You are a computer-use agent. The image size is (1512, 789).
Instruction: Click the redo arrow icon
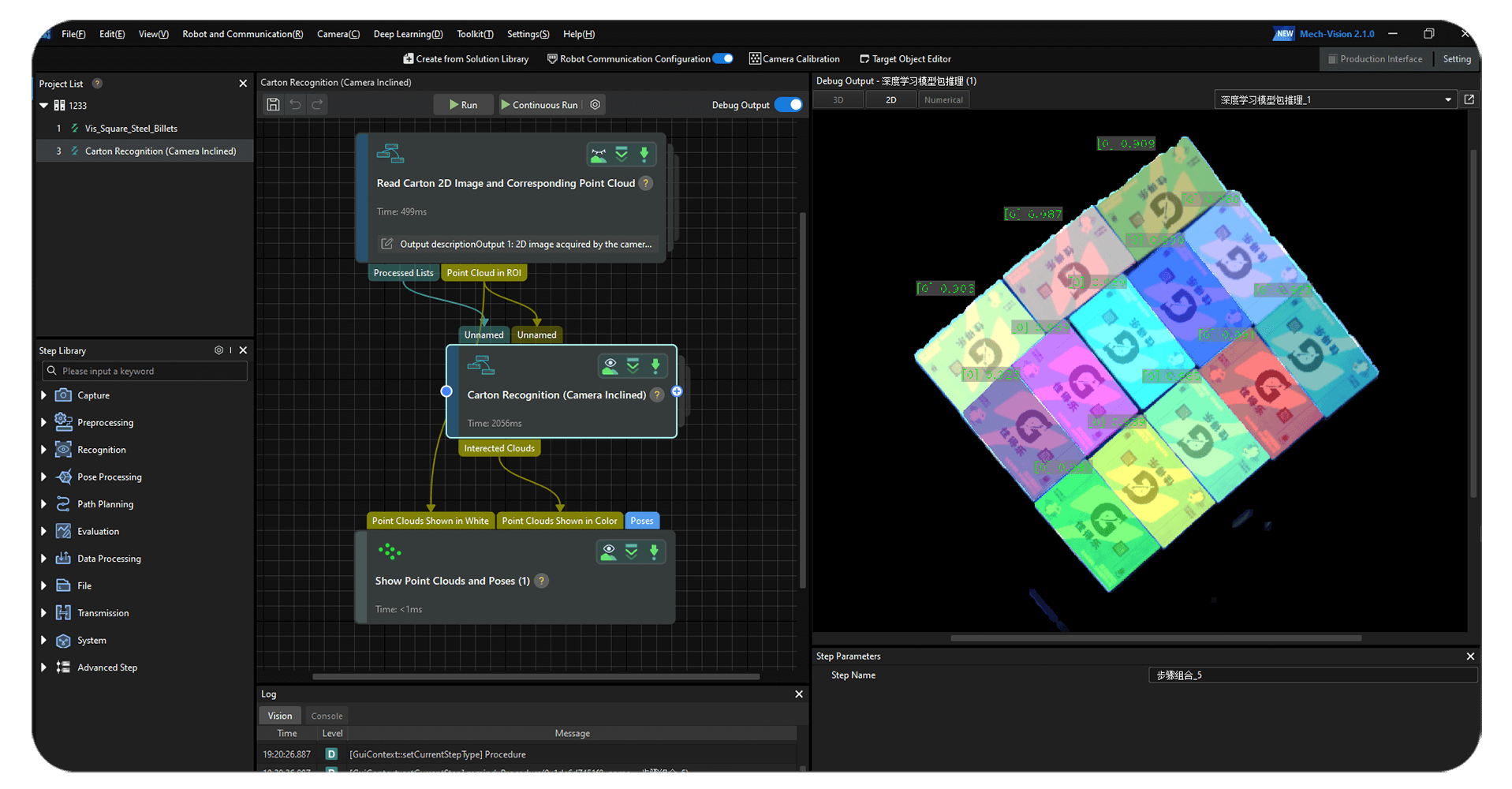click(x=317, y=105)
